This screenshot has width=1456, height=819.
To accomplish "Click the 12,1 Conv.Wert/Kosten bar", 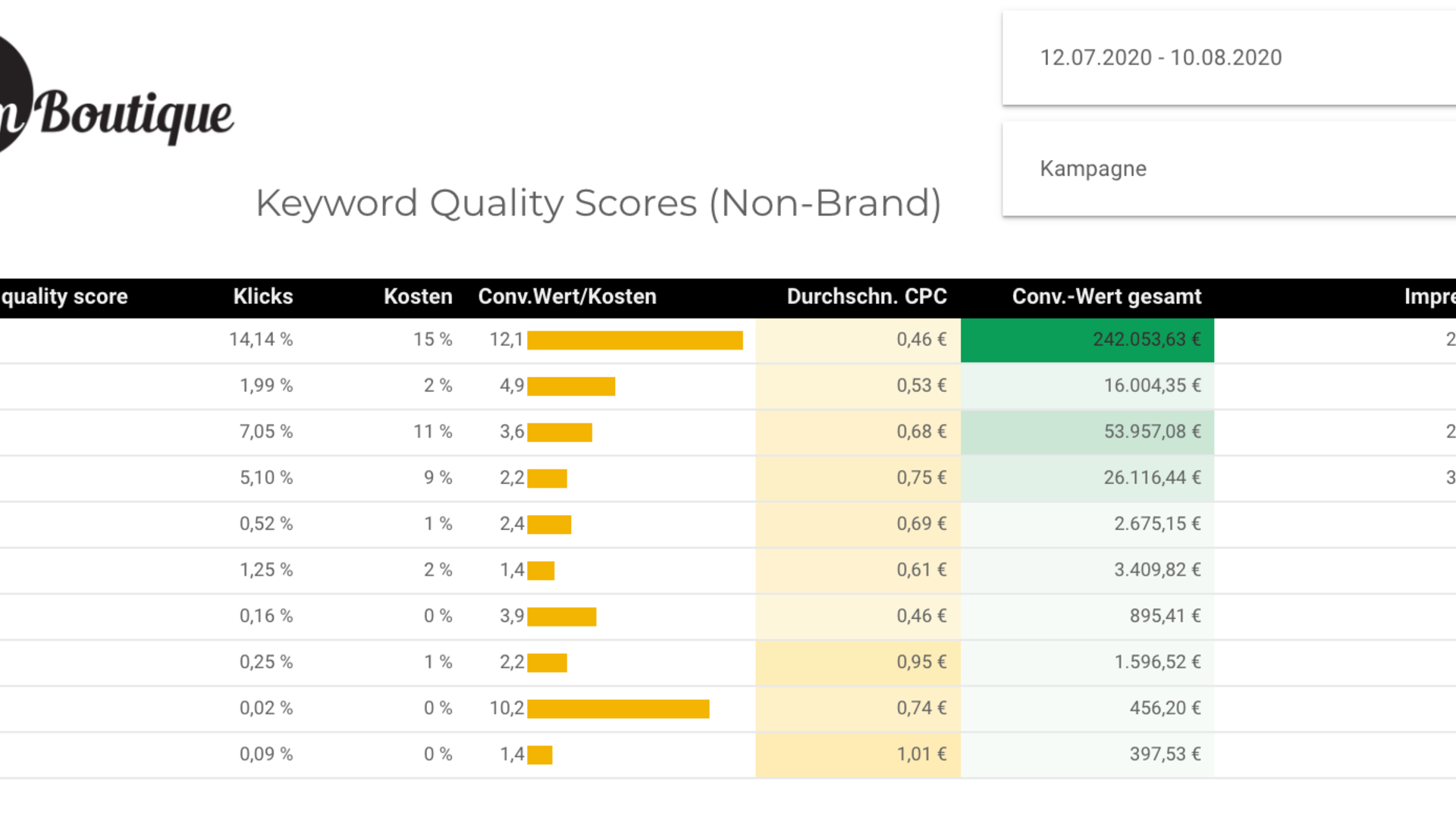I will pos(635,340).
